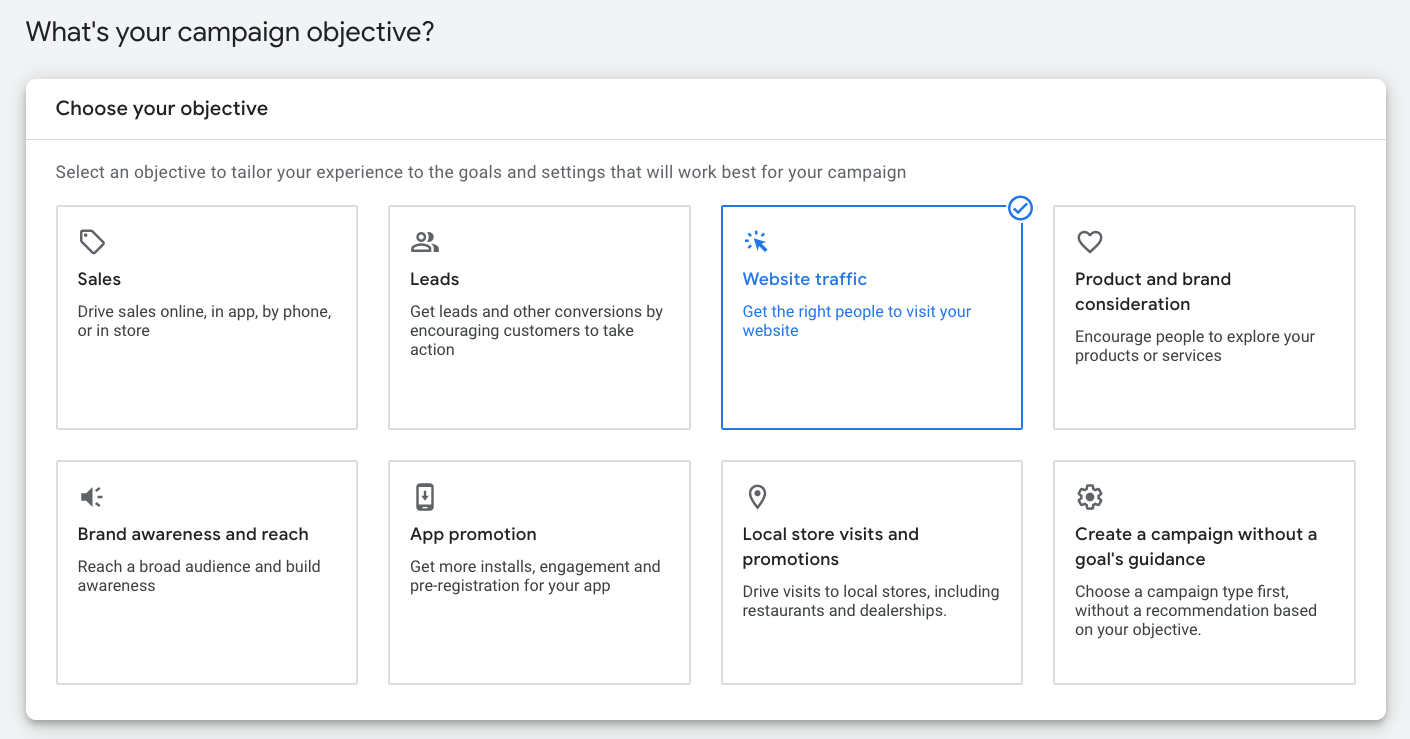The image size is (1410, 739).
Task: Click 'Reach a broad audience and build awareness'
Action: click(x=199, y=576)
